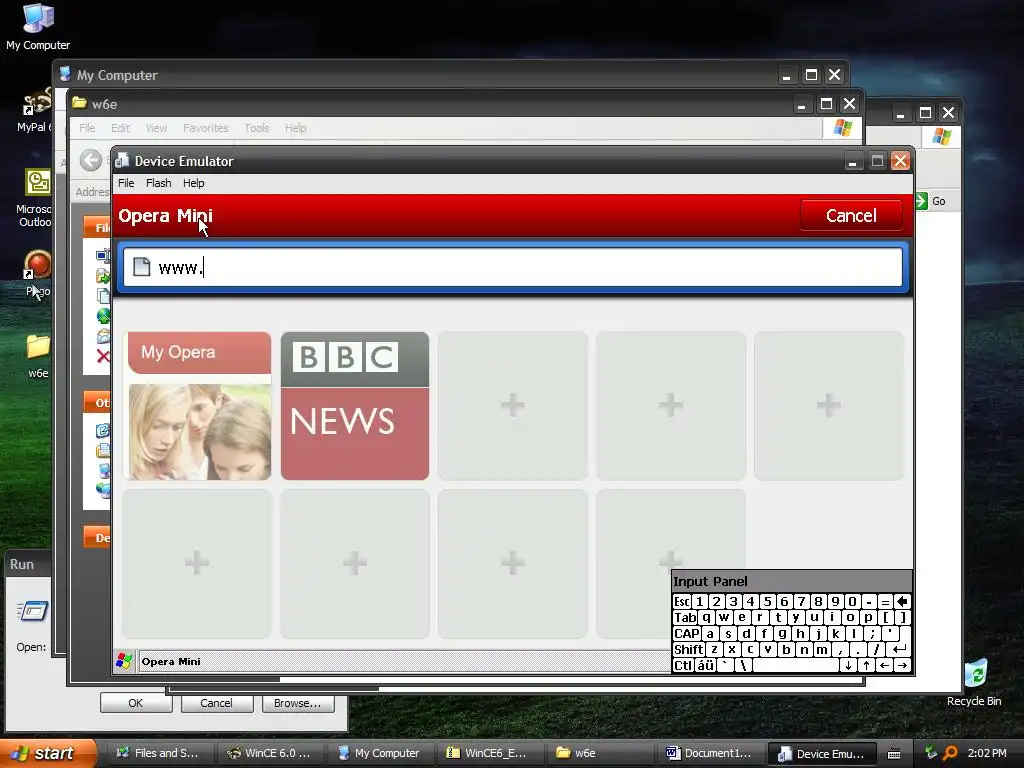This screenshot has width=1024, height=768.
Task: Switch to Document1 Word taskbar item
Action: click(x=709, y=753)
